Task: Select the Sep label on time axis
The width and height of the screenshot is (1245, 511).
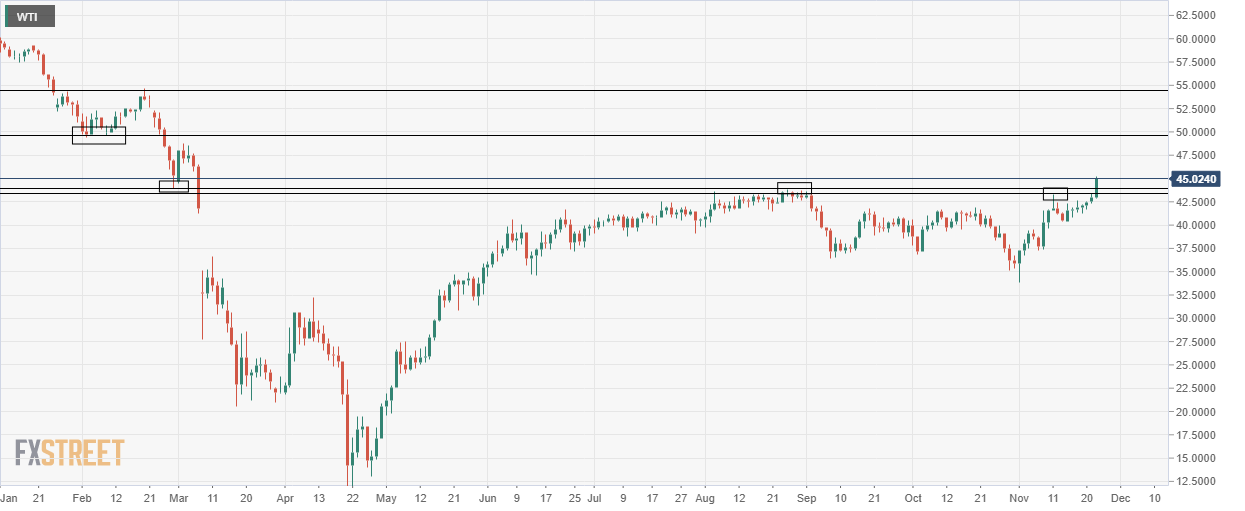Action: click(807, 497)
